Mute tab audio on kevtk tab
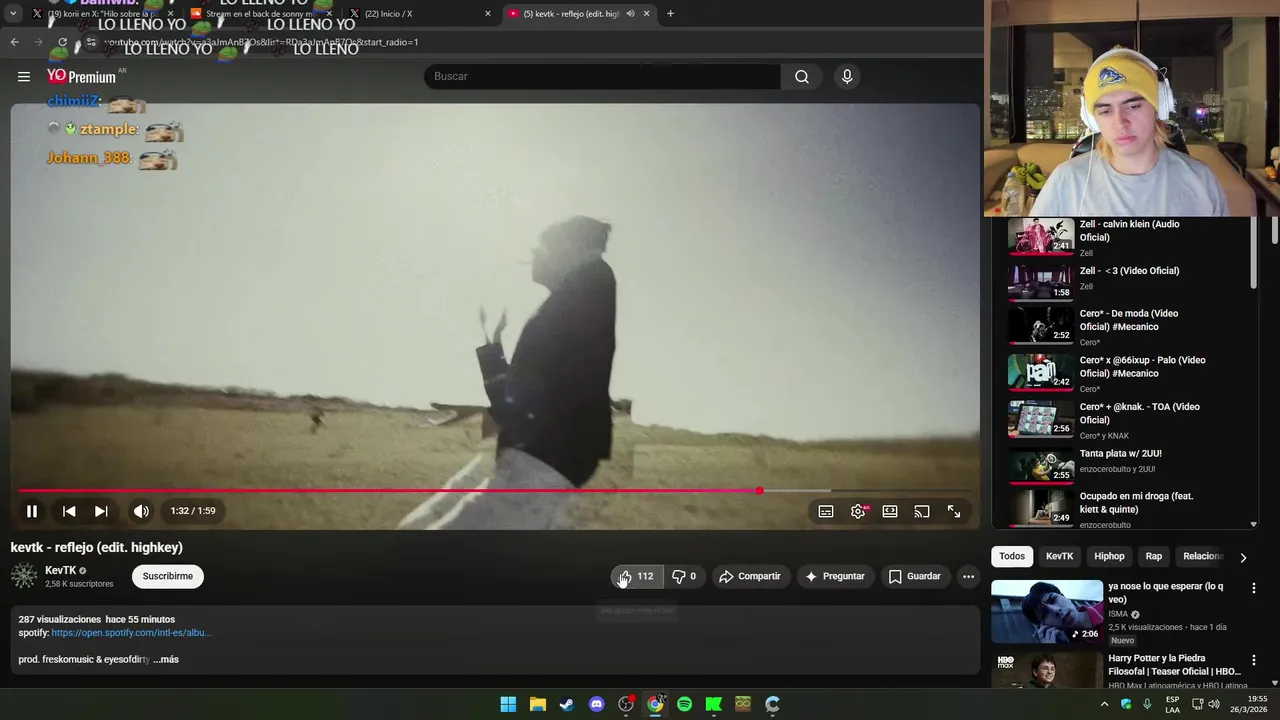This screenshot has width=1280, height=720. coord(630,14)
